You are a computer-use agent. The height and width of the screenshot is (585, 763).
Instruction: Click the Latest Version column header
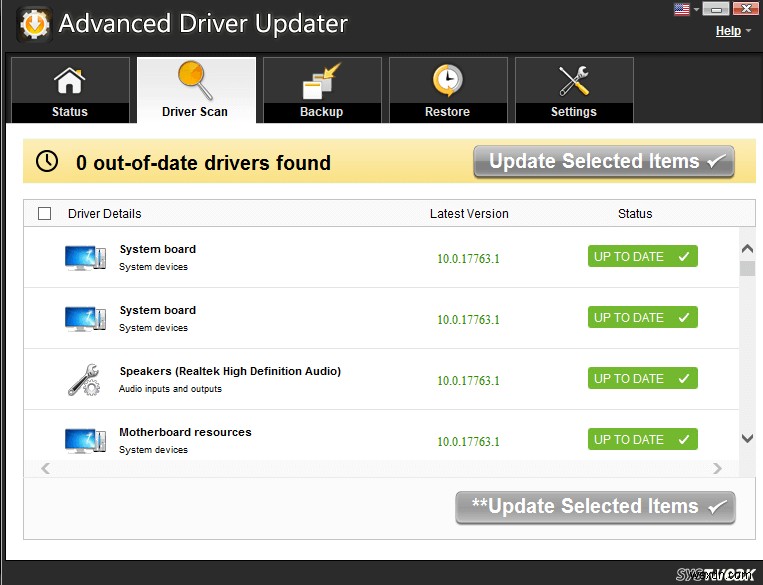(469, 214)
